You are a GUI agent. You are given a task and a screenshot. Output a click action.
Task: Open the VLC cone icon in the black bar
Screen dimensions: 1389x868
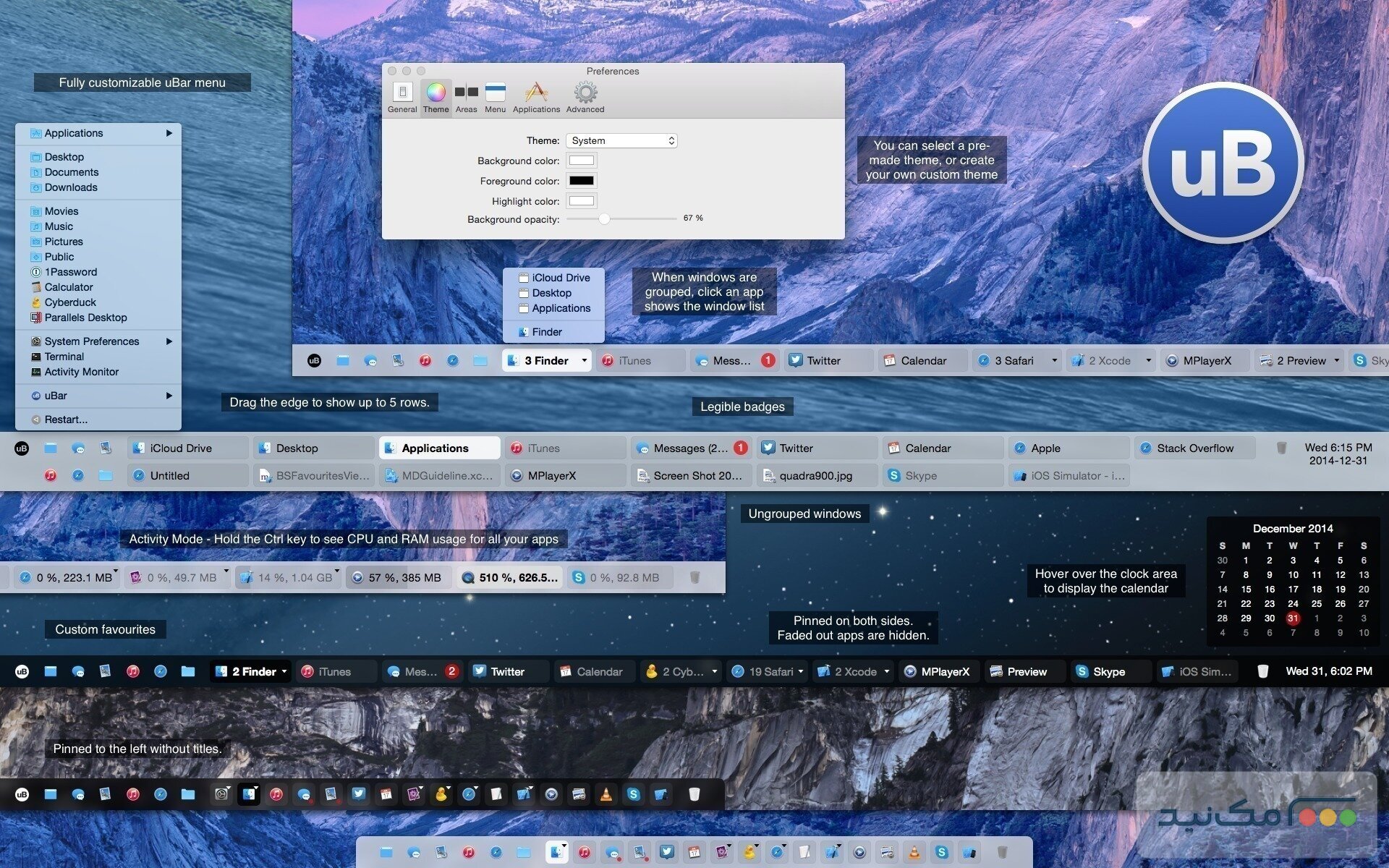click(x=606, y=794)
